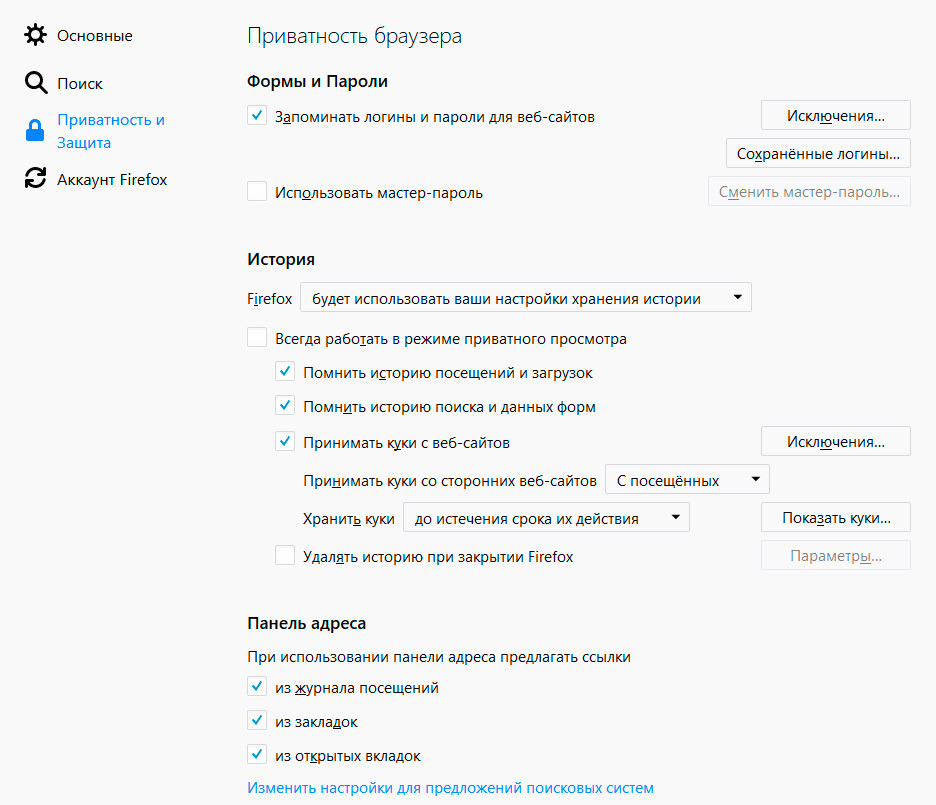The height and width of the screenshot is (805, 936).
Task: Open search engine suggestions settings link
Action: click(x=450, y=788)
